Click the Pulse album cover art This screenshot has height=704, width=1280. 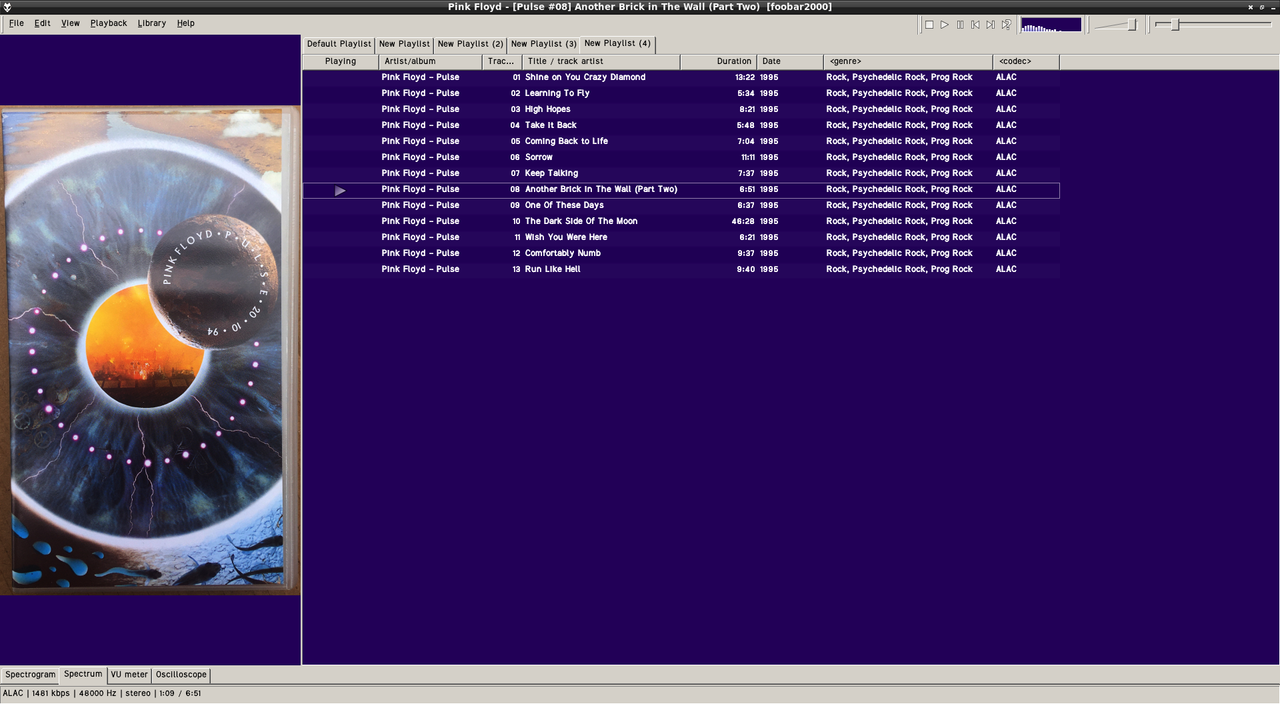coord(150,350)
